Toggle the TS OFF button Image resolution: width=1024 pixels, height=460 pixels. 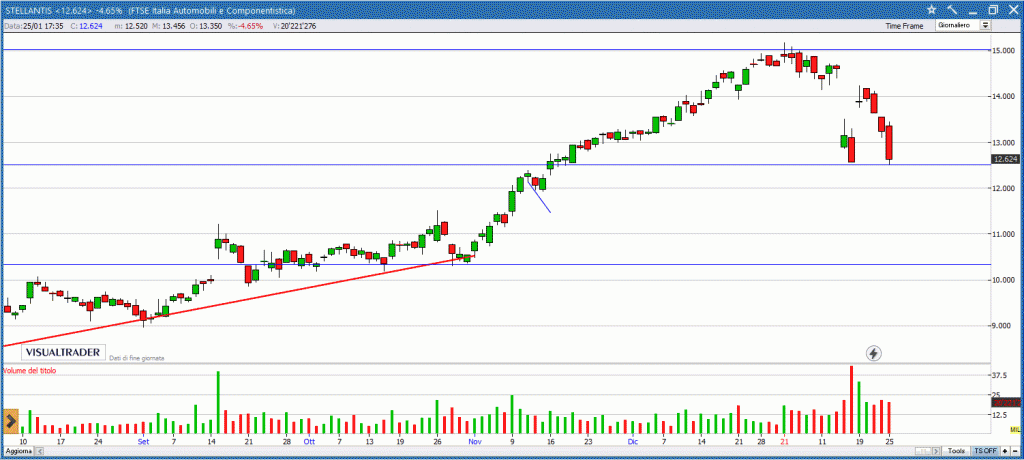point(985,451)
